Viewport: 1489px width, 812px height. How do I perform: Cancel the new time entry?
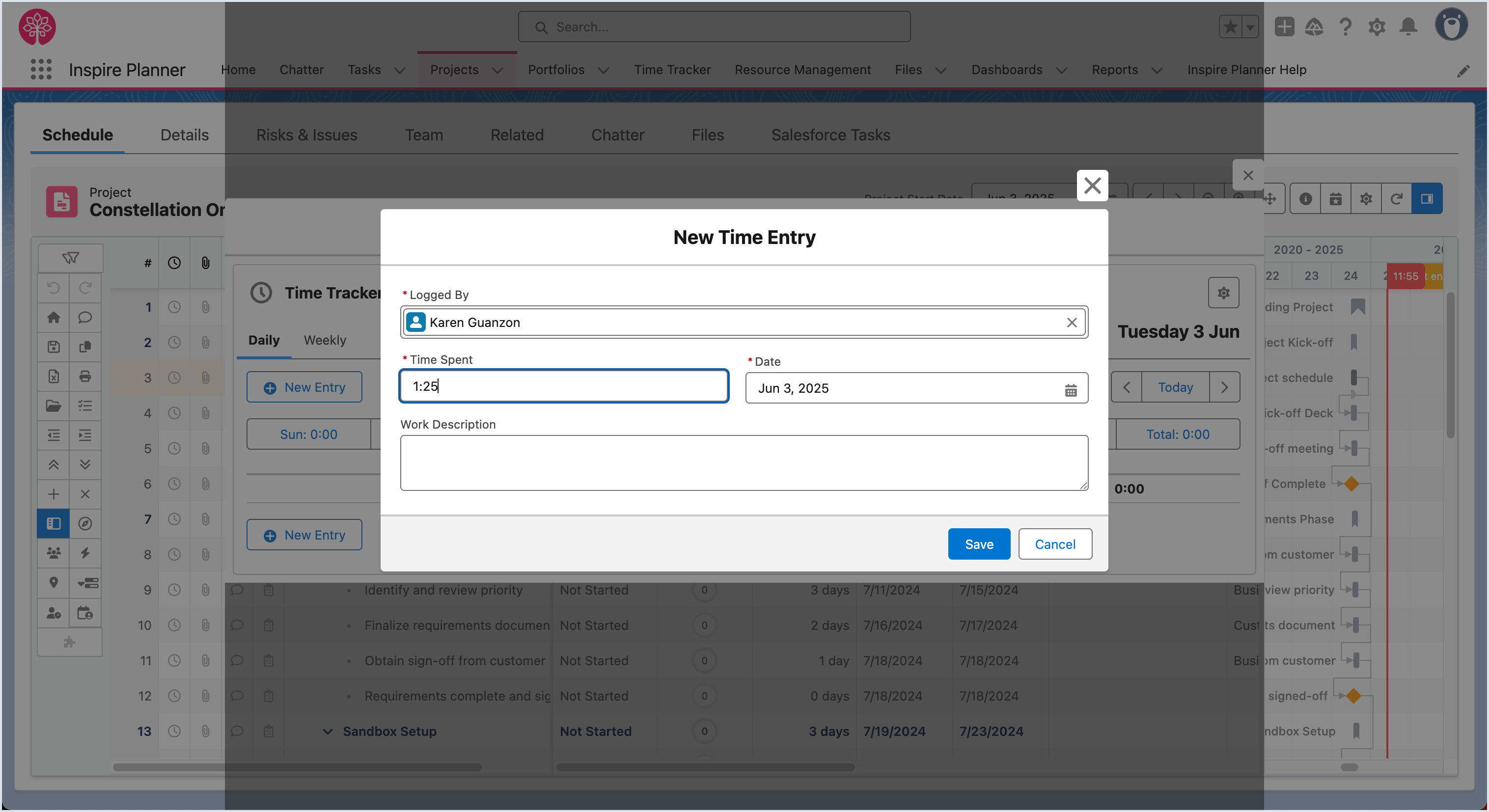point(1054,544)
